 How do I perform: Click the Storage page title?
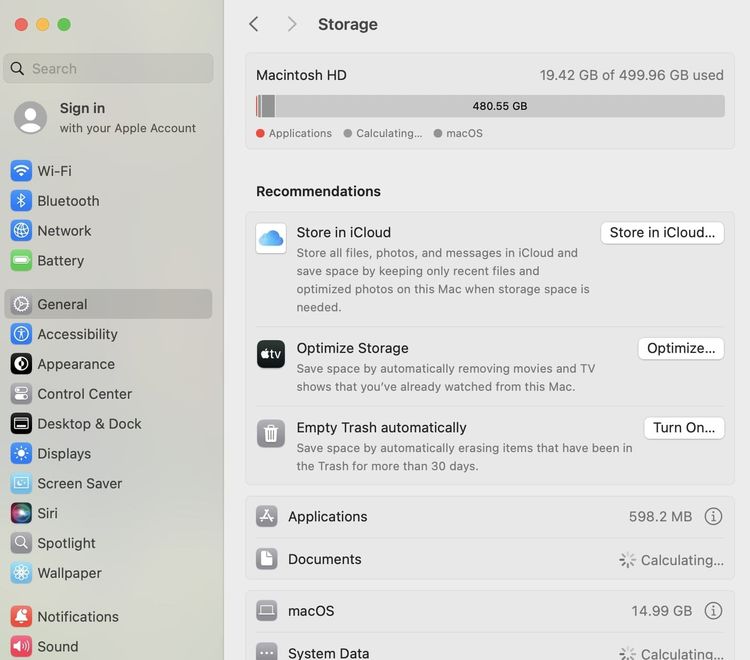[348, 24]
